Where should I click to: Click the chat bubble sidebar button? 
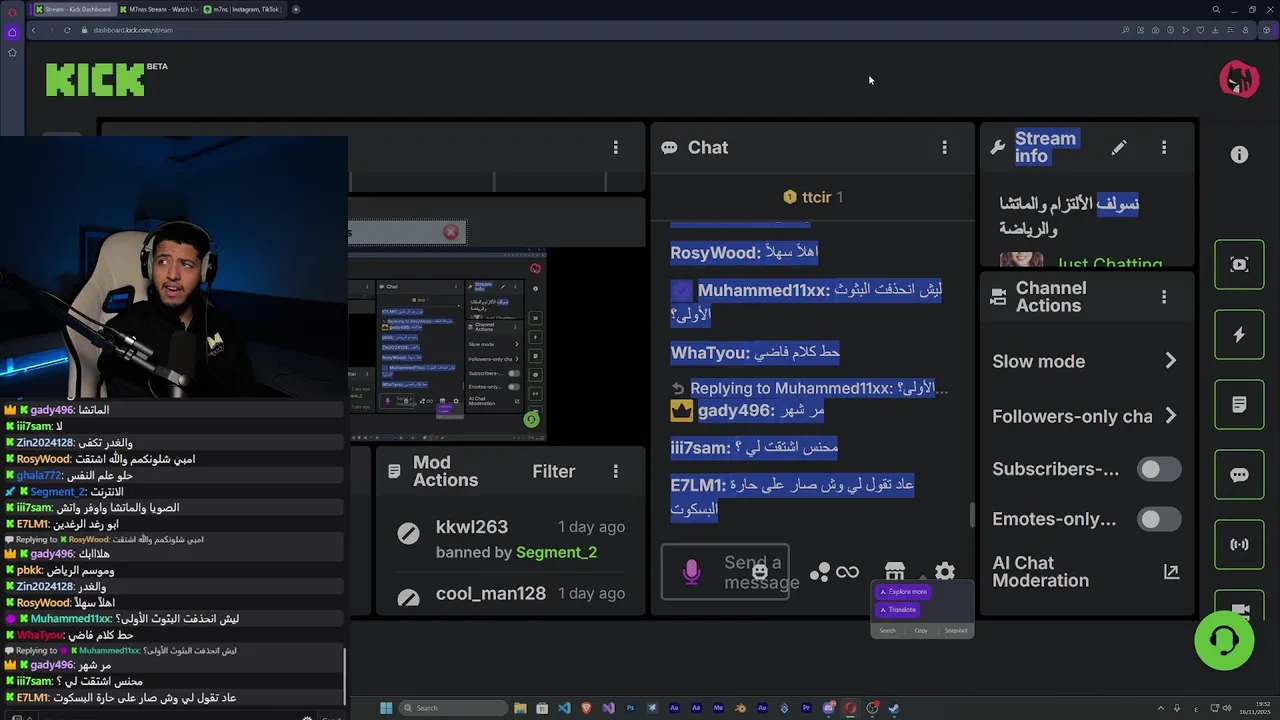(x=1239, y=475)
